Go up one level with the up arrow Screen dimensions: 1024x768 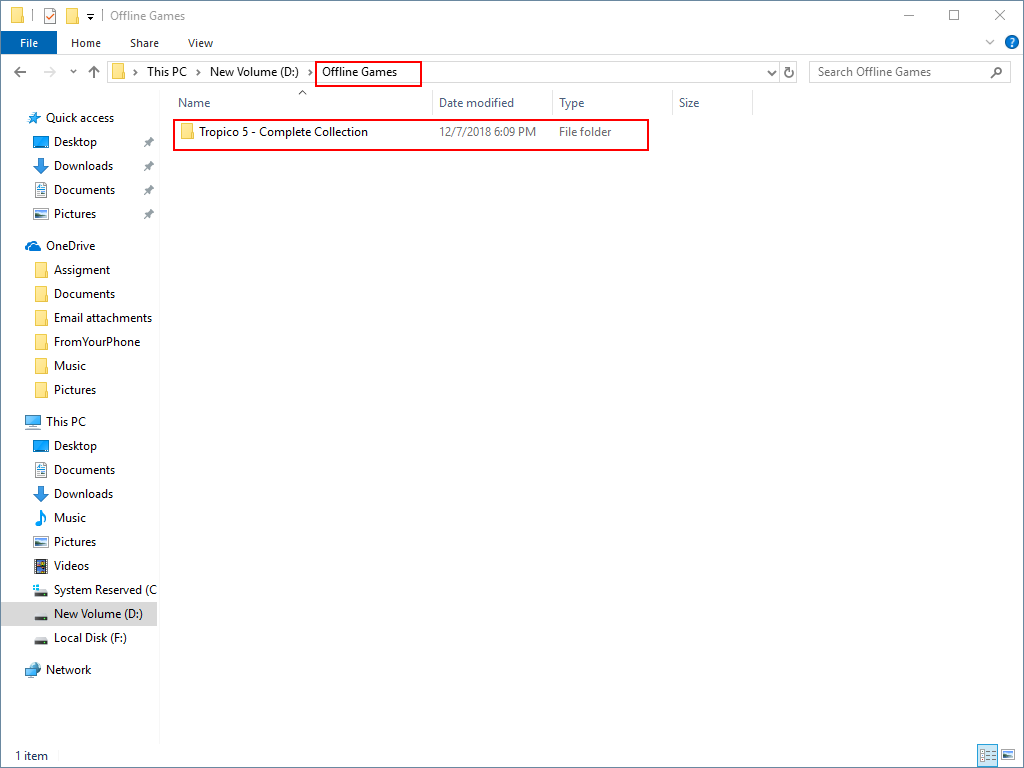coord(94,71)
